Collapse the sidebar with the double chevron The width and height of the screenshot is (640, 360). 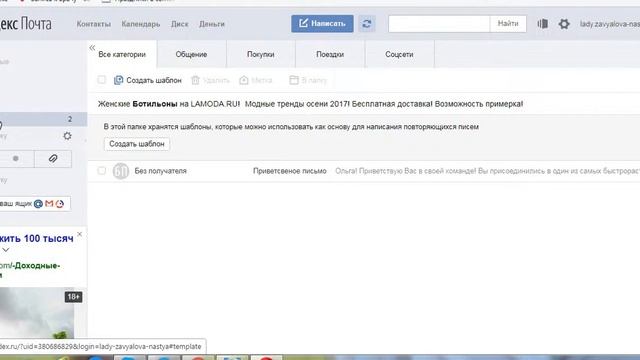[92, 48]
